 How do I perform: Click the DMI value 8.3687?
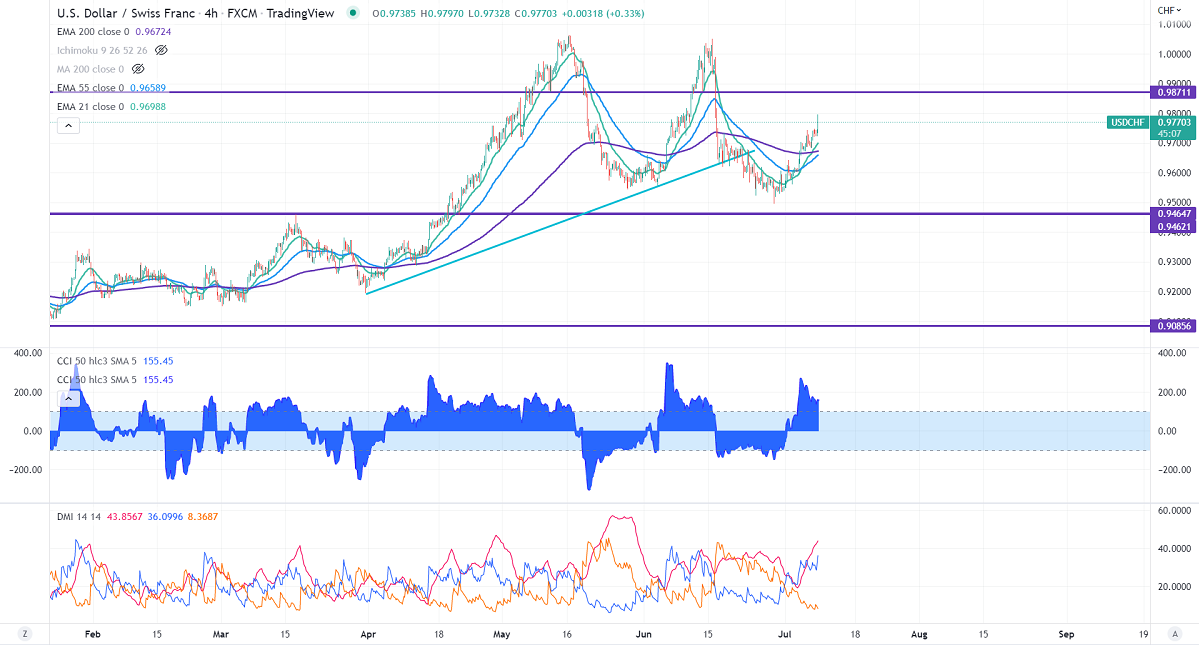[203, 517]
